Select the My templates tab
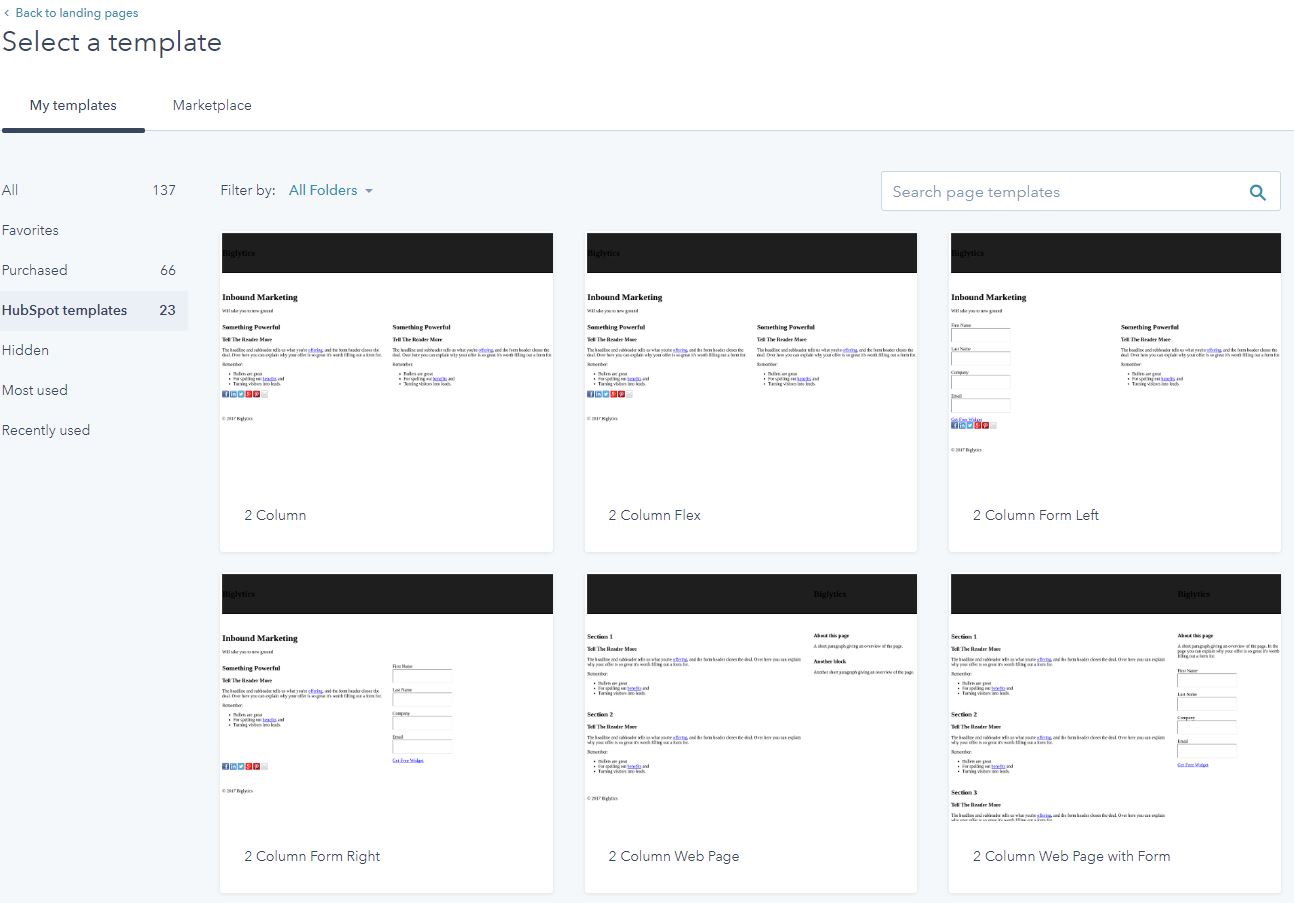The height and width of the screenshot is (903, 1294). (73, 105)
